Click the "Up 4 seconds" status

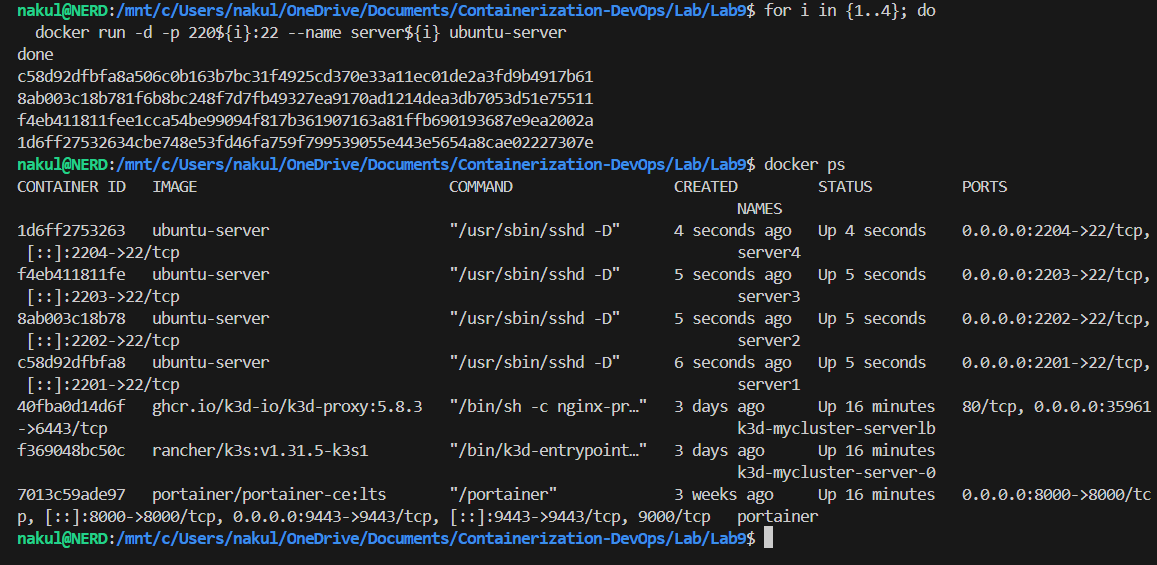pos(872,231)
